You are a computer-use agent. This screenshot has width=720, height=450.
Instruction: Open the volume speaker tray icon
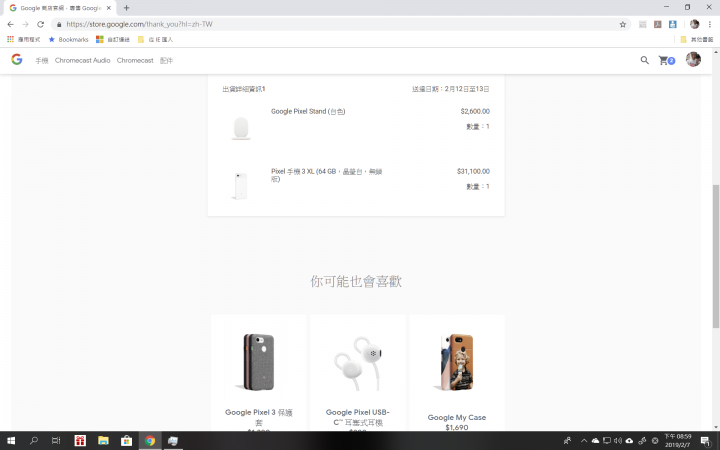[618, 441]
